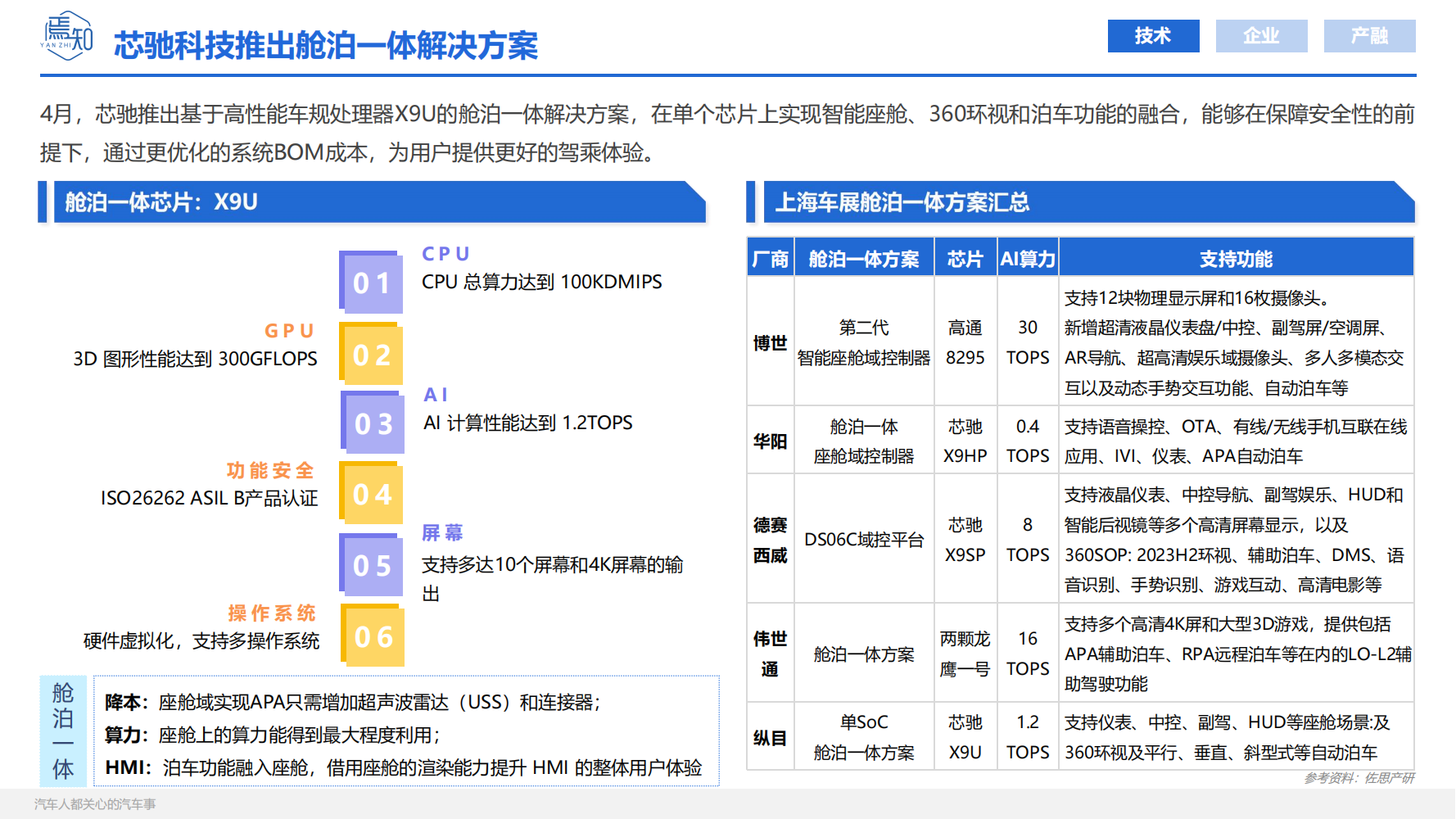Screen dimensions: 1456x819
Task: Click text CPU 总算力达到 100KDMIPS
Action: point(541,282)
